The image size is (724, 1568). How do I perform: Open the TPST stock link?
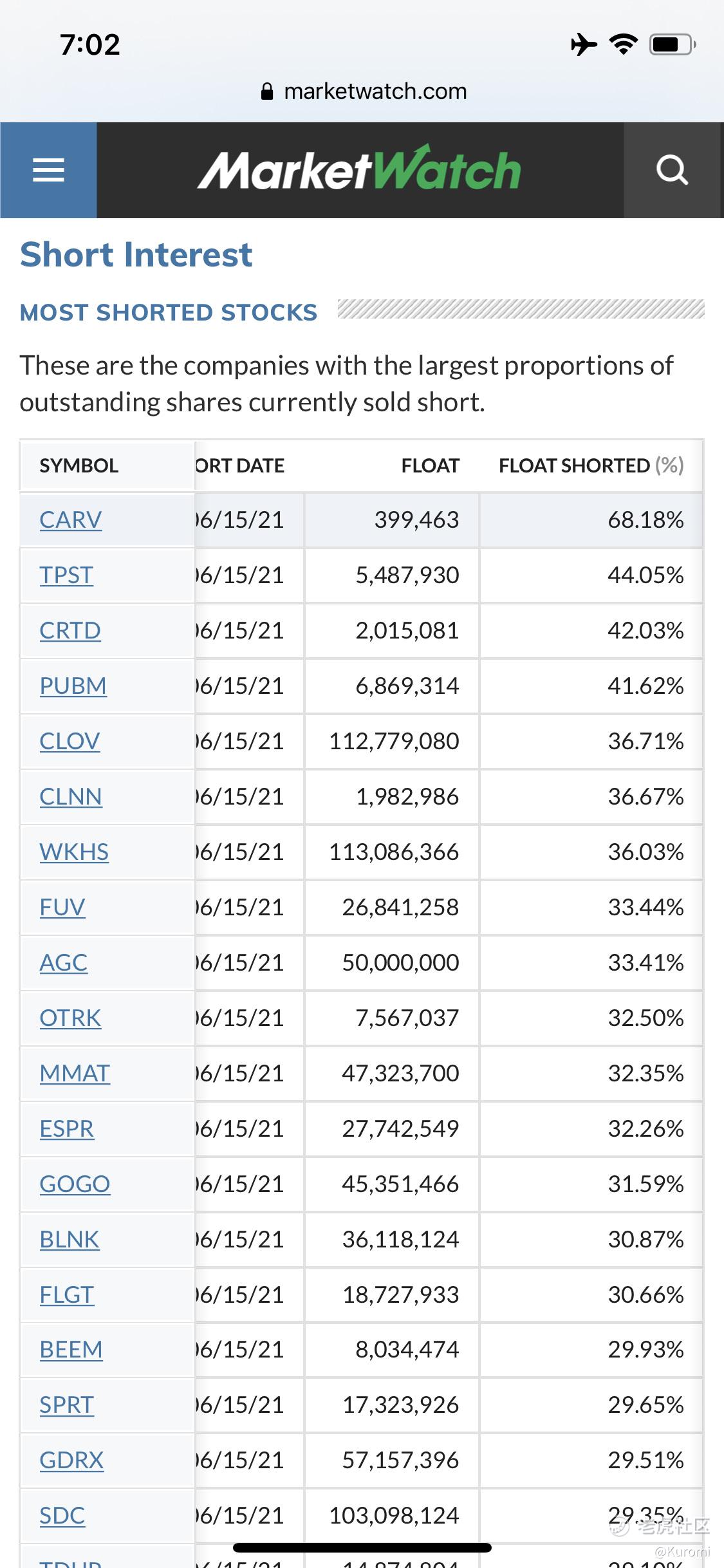click(66, 575)
